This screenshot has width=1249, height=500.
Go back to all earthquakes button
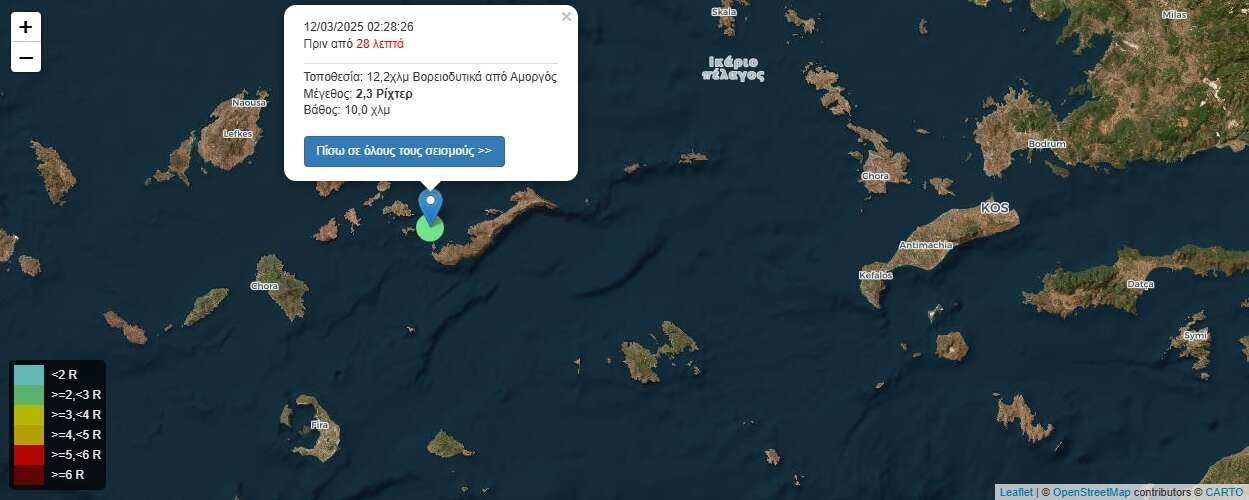tap(404, 151)
